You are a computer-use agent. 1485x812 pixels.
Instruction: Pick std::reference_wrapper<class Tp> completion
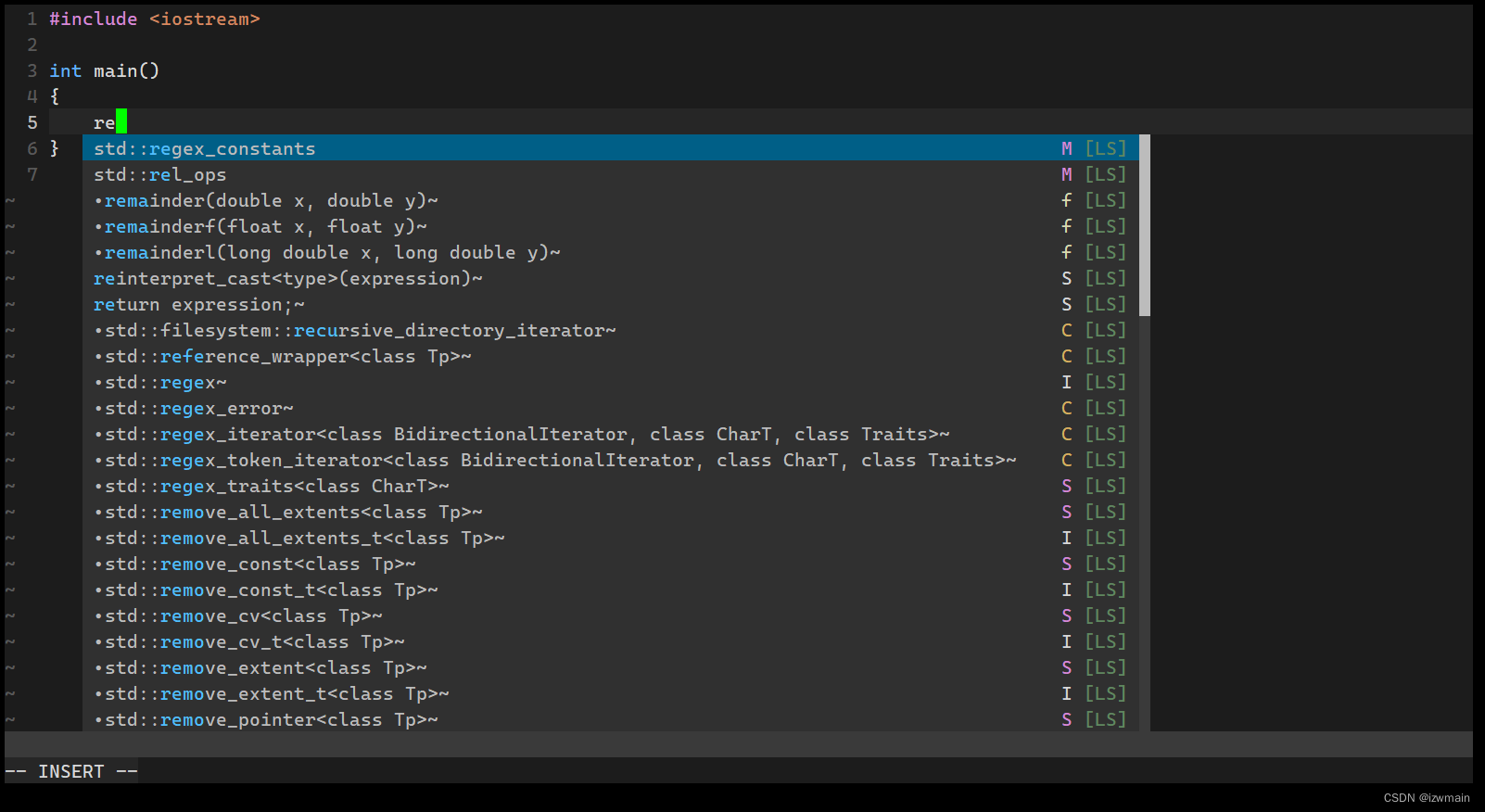tap(611, 356)
